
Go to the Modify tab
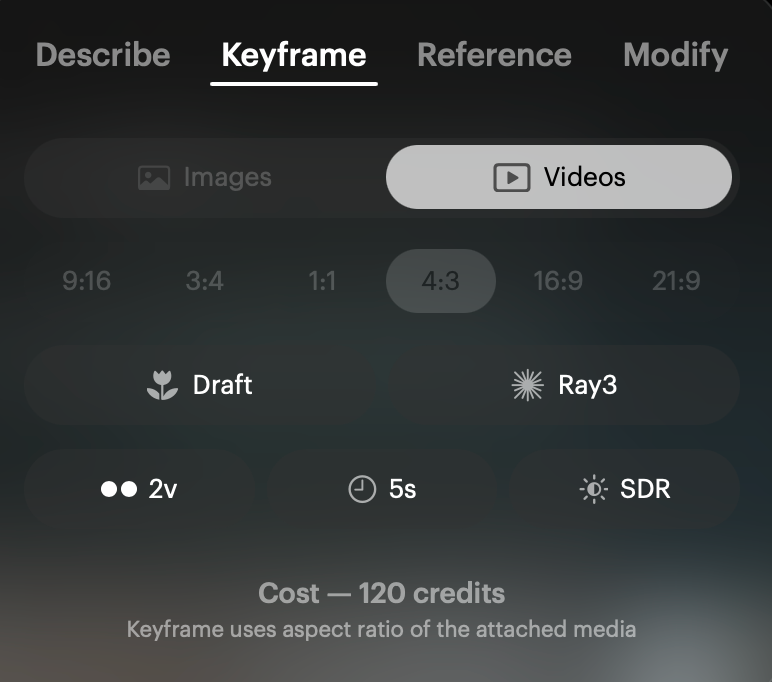[x=676, y=55]
